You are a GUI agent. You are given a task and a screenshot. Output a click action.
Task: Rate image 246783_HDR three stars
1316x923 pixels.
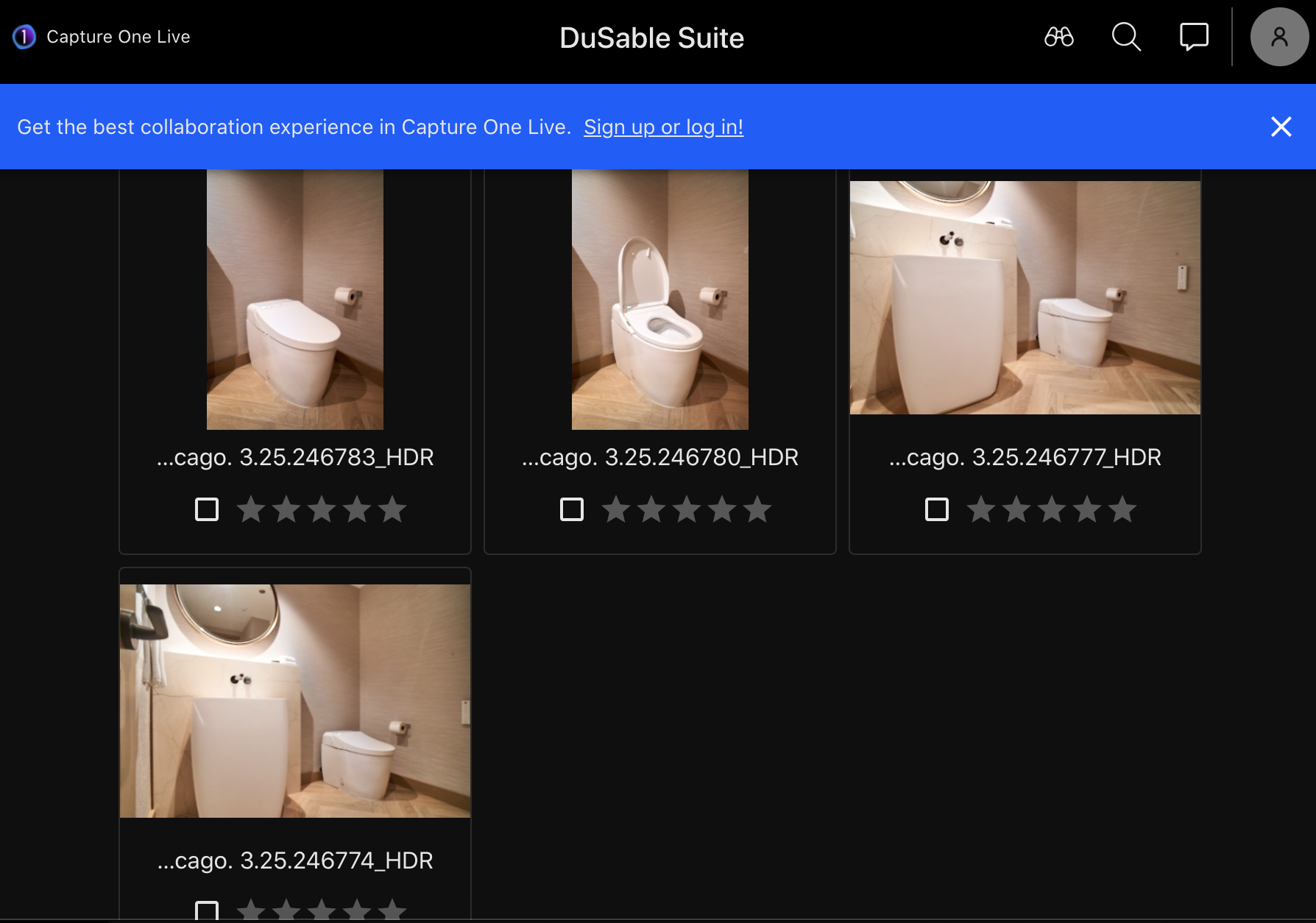[x=322, y=509]
